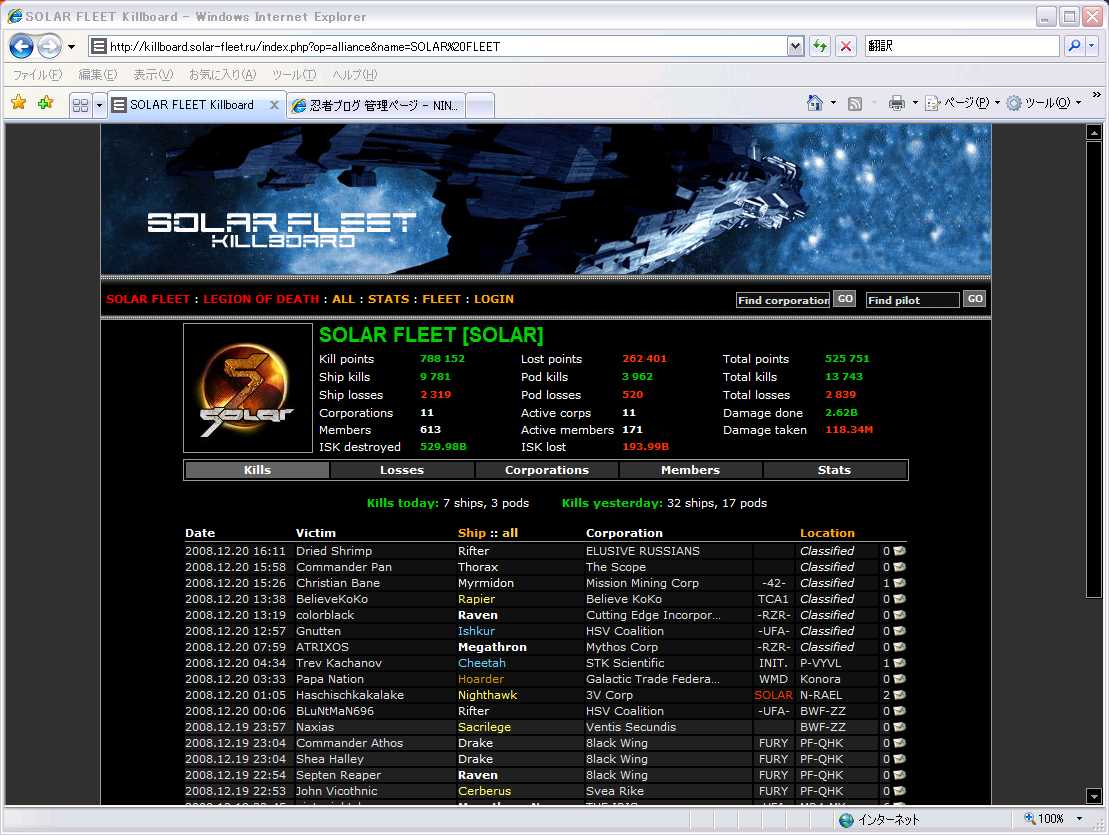Click the empty new tab button
The height and width of the screenshot is (835, 1109).
(480, 105)
